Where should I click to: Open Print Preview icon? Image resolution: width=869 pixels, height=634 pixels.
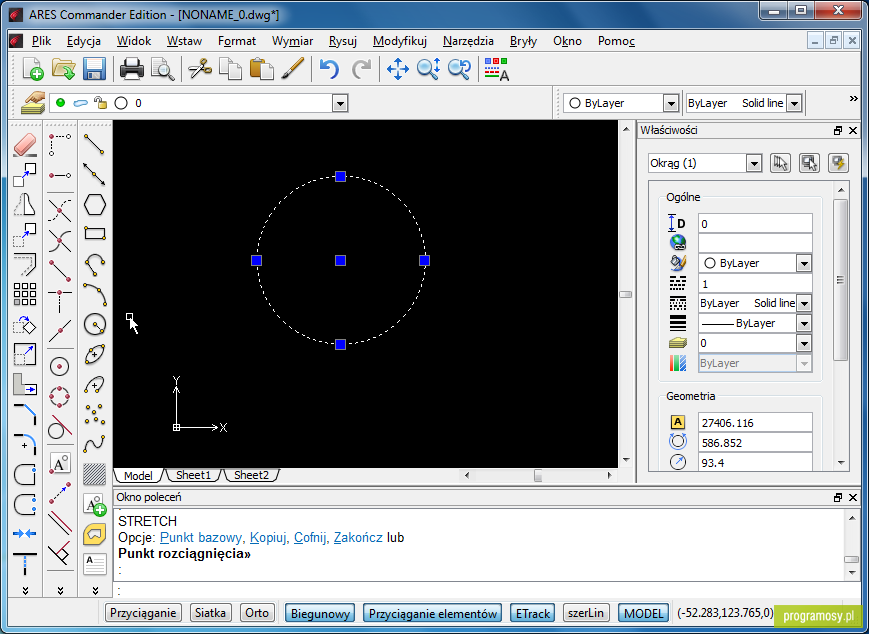[x=163, y=69]
